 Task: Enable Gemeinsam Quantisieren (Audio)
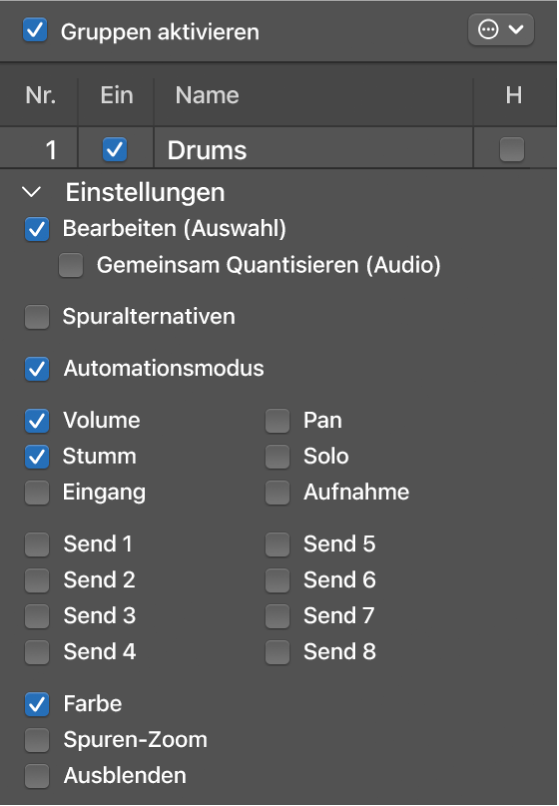pos(71,265)
